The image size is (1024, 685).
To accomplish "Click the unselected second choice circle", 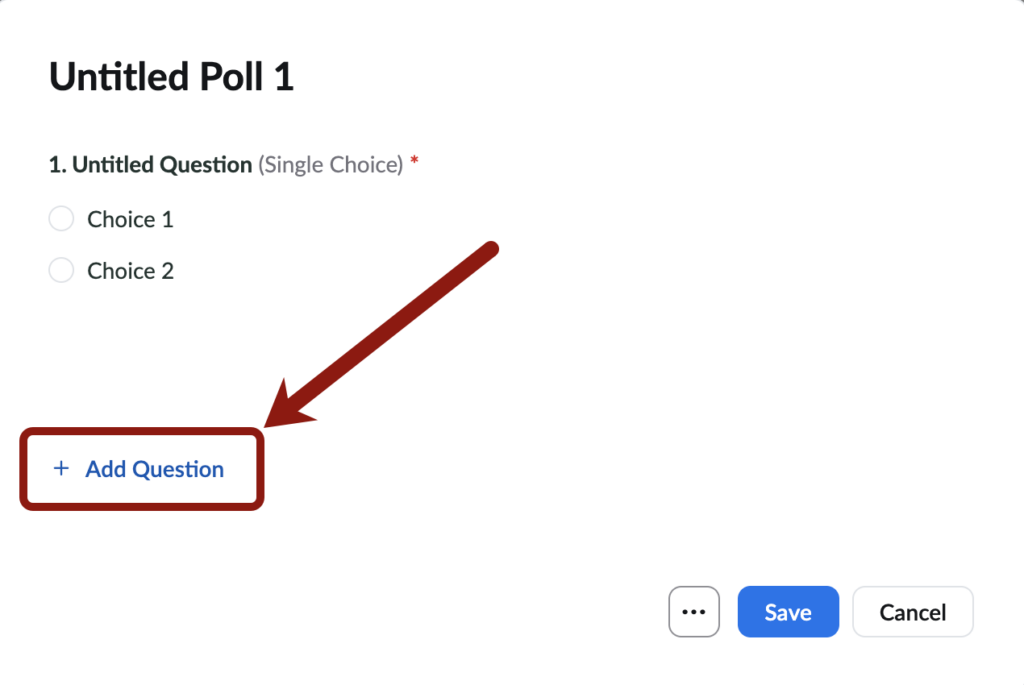I will pos(61,270).
